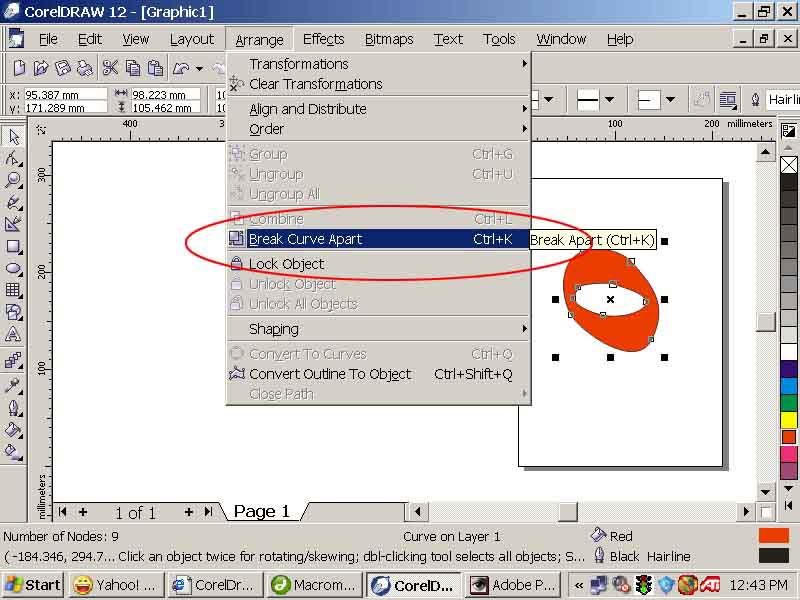Viewport: 800px width, 600px height.
Task: Switch to the Page 1 tab
Action: coord(262,511)
